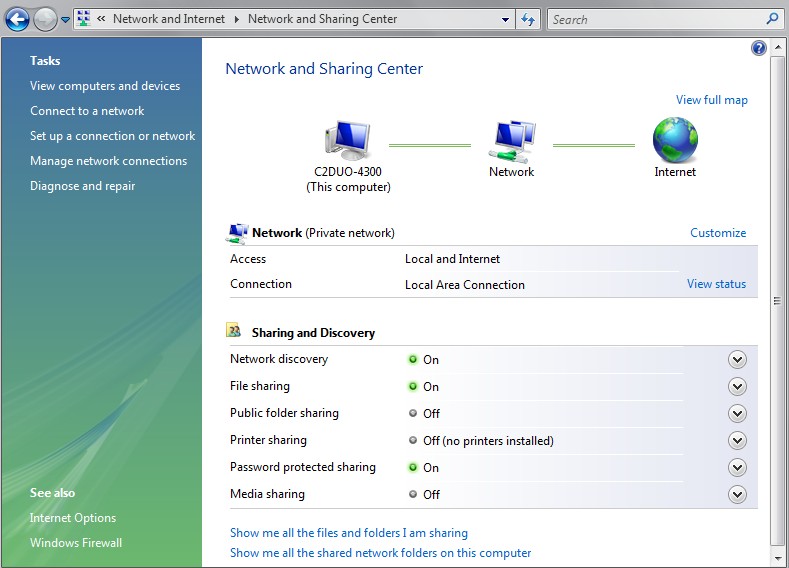Click scrollbar down arrow

pyautogui.click(x=778, y=559)
